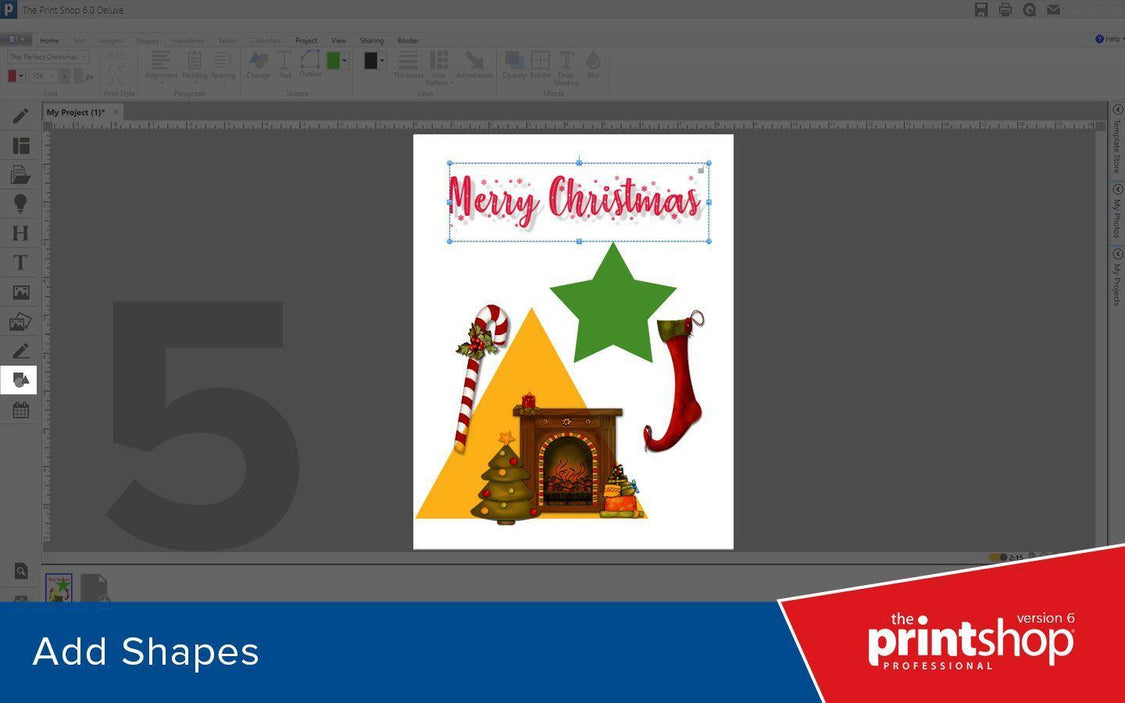
Task: Click the green shape fill color swatch
Action: [x=334, y=60]
